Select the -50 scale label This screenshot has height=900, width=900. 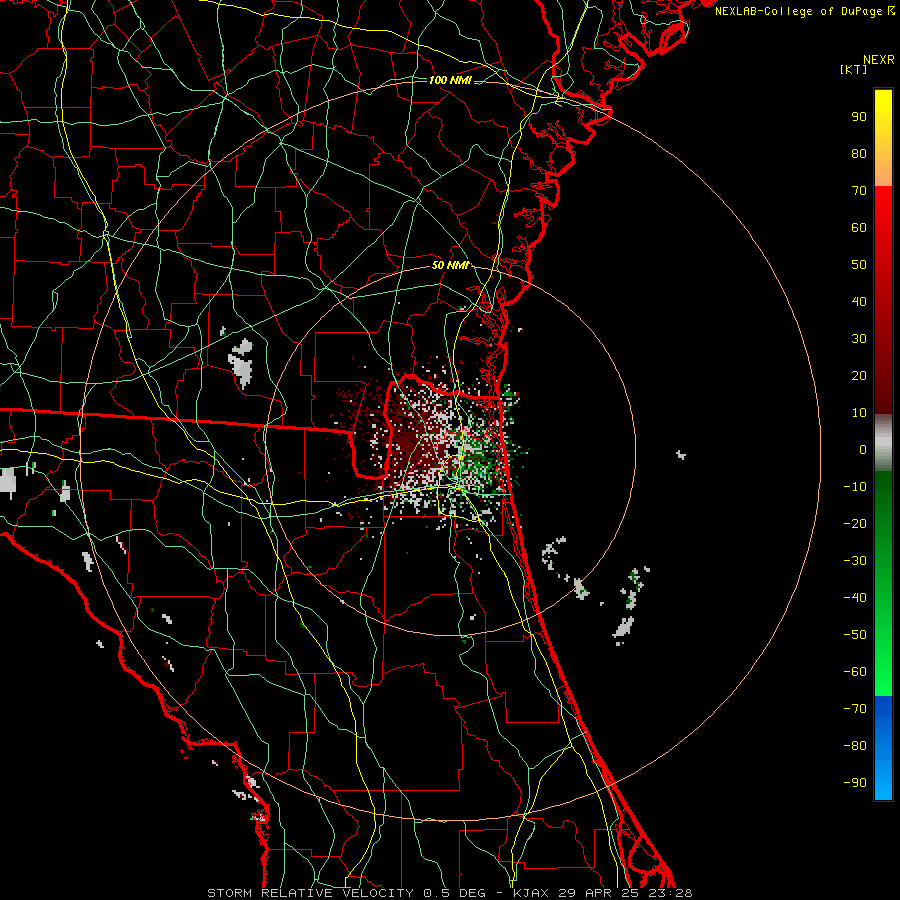click(855, 635)
